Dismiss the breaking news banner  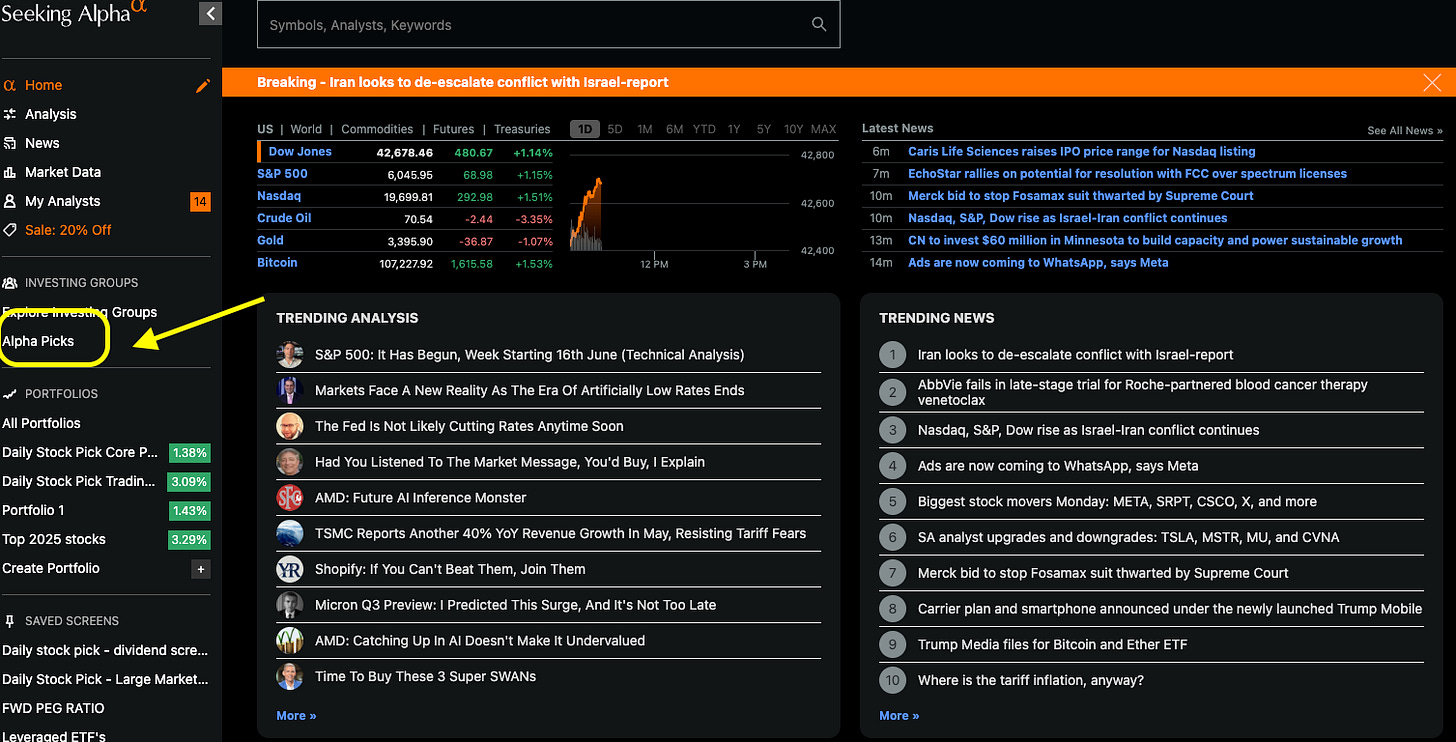(x=1432, y=82)
